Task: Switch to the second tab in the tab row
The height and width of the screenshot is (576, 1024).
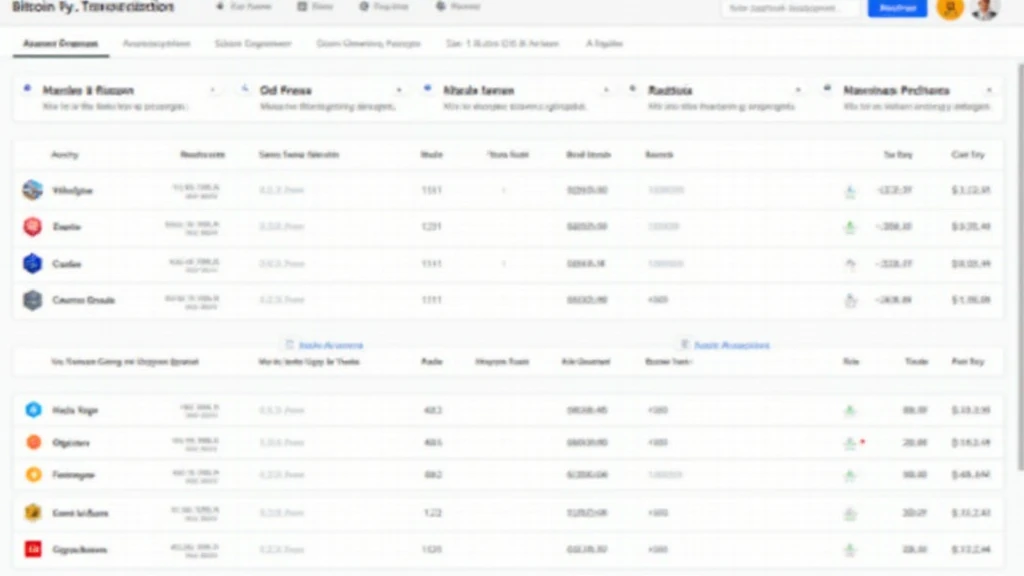Action: pos(155,44)
